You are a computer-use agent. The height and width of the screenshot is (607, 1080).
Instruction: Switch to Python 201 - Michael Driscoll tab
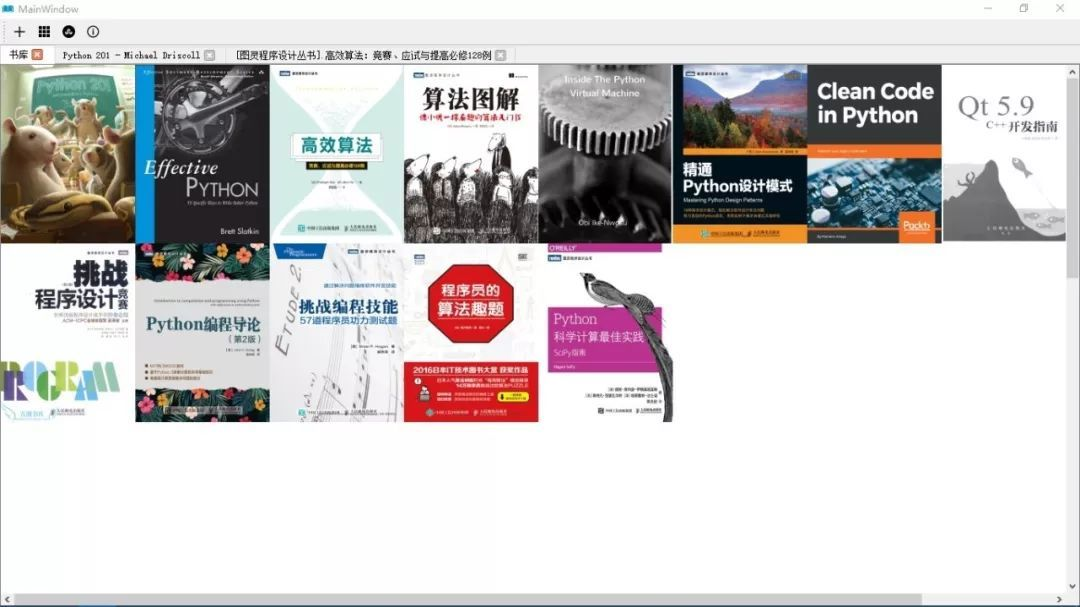point(131,55)
